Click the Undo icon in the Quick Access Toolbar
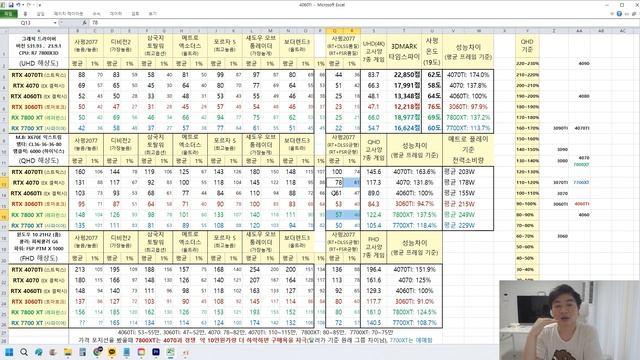 [x=18, y=5]
